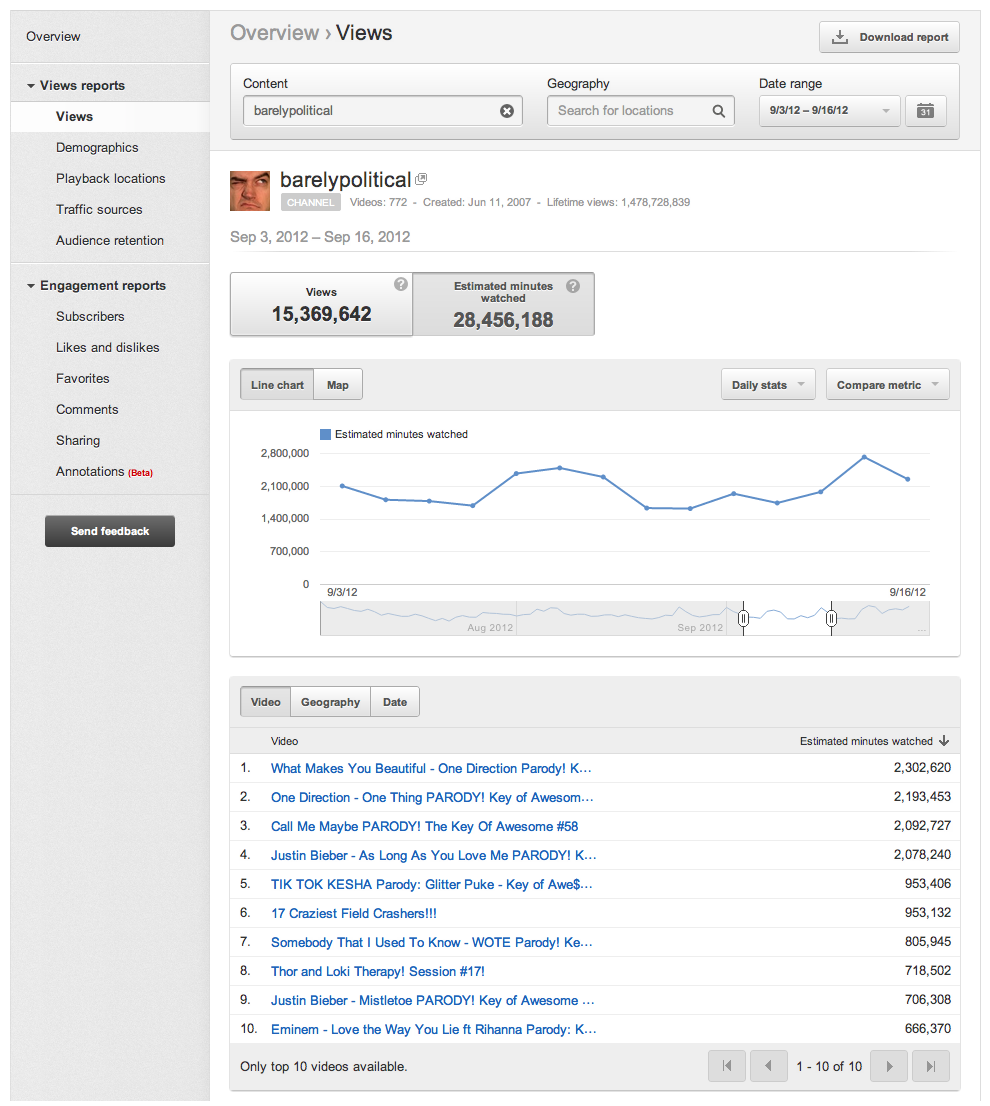
Task: Open the Overview sidebar item
Action: pos(53,37)
